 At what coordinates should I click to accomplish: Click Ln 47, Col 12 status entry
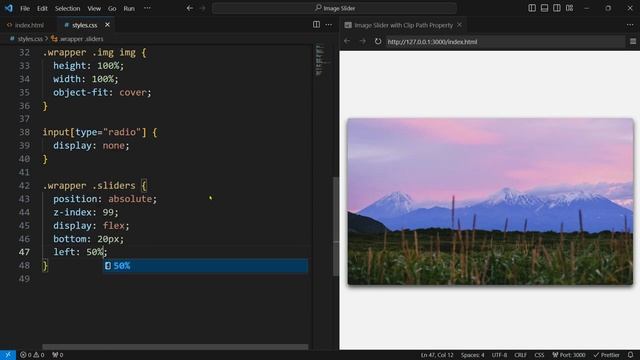coord(437,355)
